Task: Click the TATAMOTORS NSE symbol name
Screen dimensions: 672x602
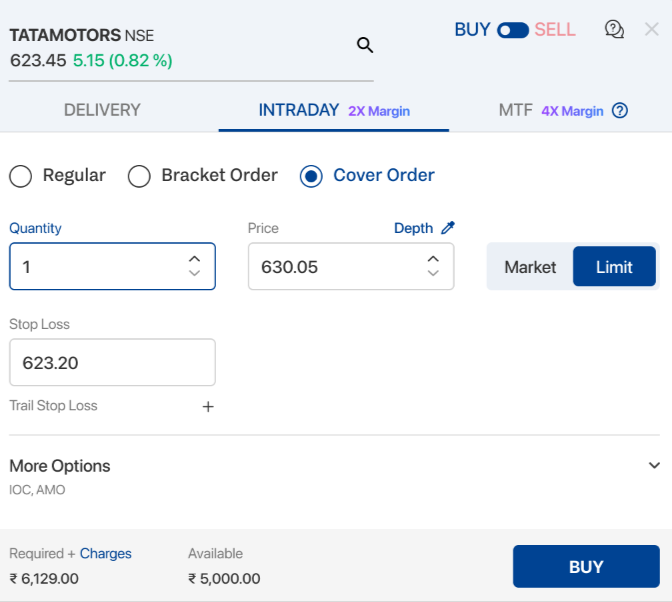Action: point(81,35)
